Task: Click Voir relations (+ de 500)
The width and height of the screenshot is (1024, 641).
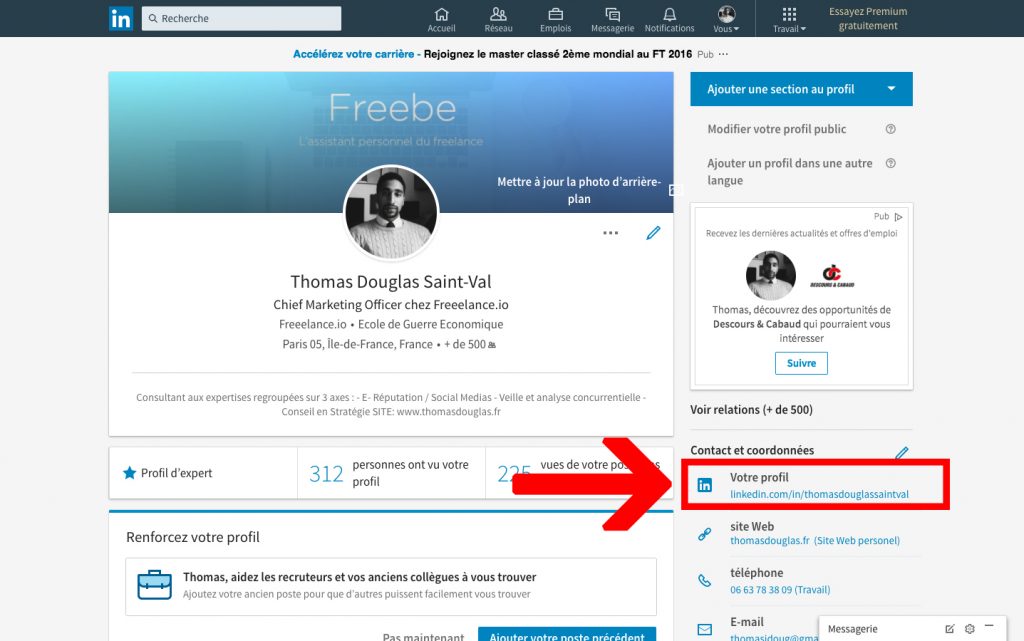Action: point(751,410)
